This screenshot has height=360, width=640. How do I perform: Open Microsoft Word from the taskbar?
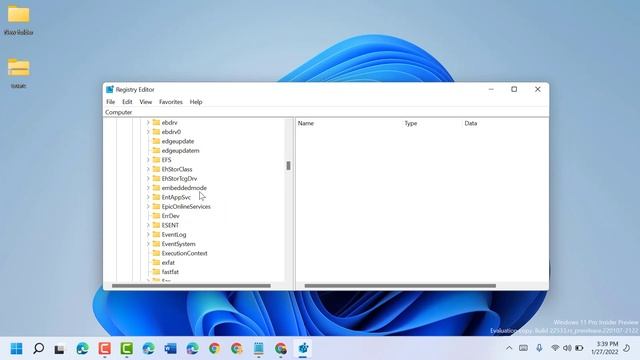171,349
